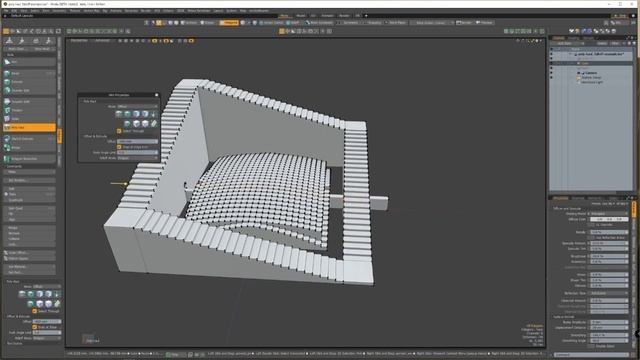Collapse the scene item in Items tree

[x=571, y=54]
